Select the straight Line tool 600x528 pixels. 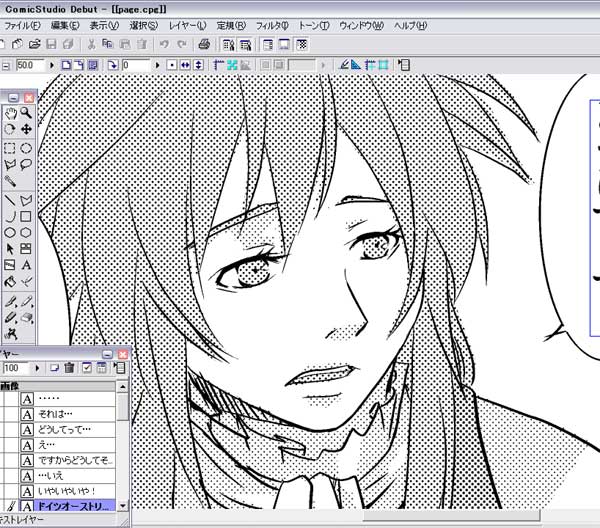(x=10, y=200)
